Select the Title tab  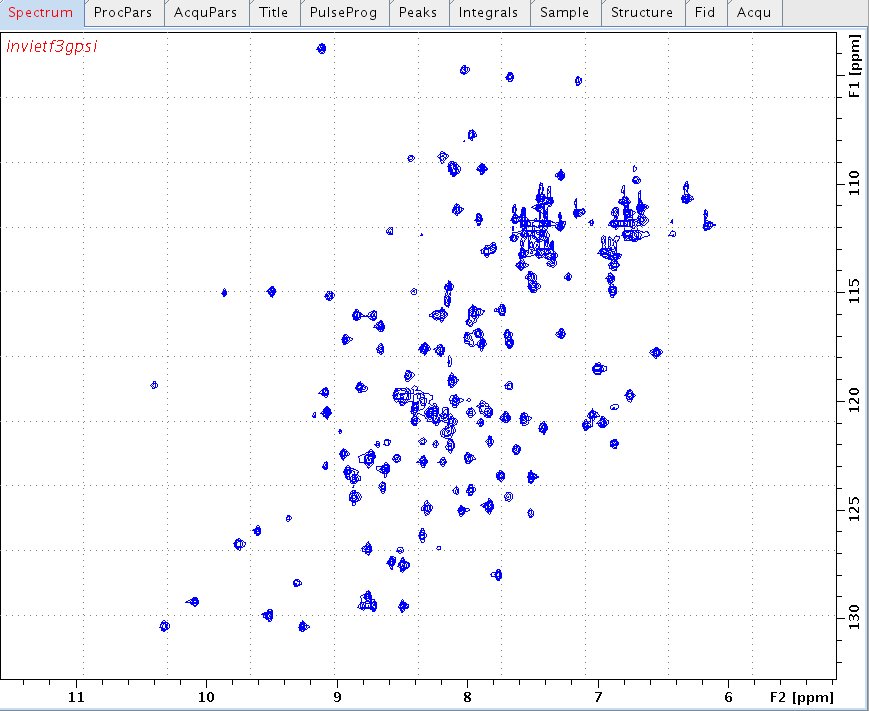(273, 13)
